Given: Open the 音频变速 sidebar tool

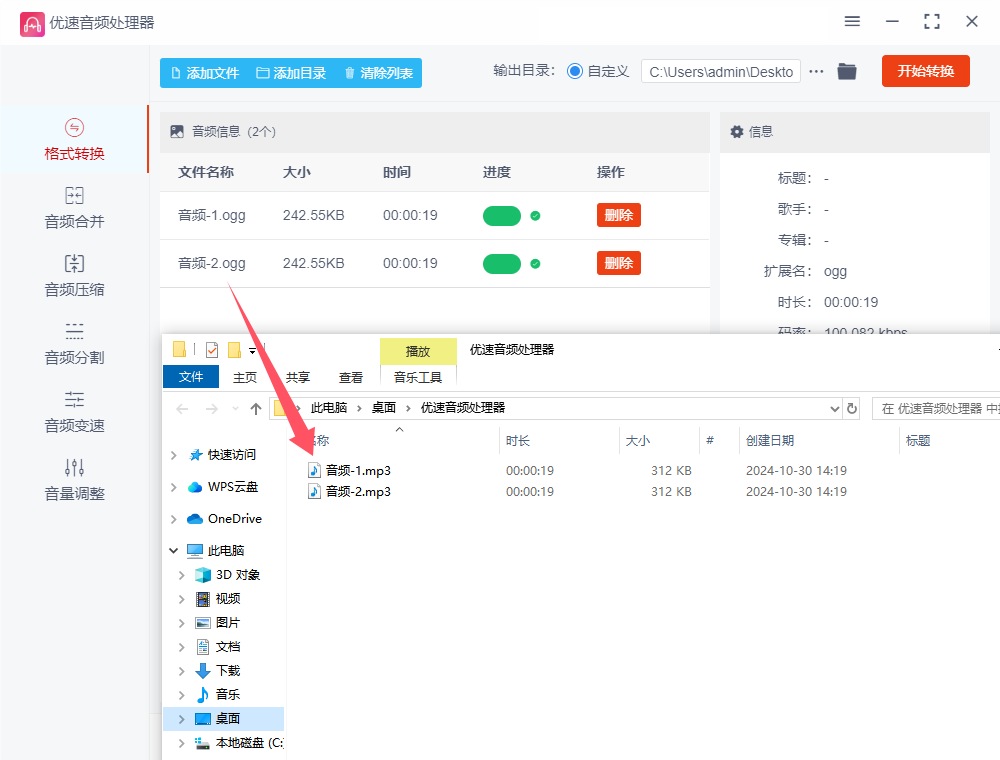Looking at the screenshot, I should pos(74,413).
